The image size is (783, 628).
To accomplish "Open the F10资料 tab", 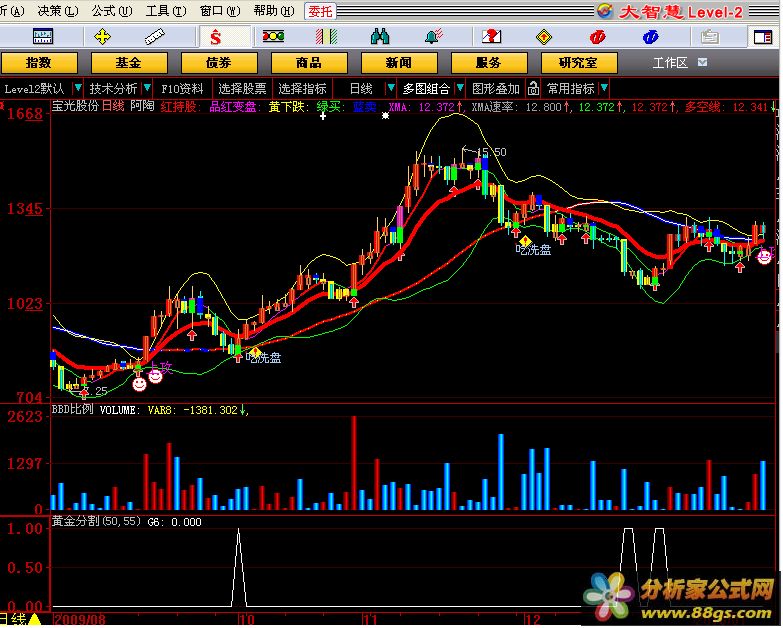I will (x=182, y=89).
